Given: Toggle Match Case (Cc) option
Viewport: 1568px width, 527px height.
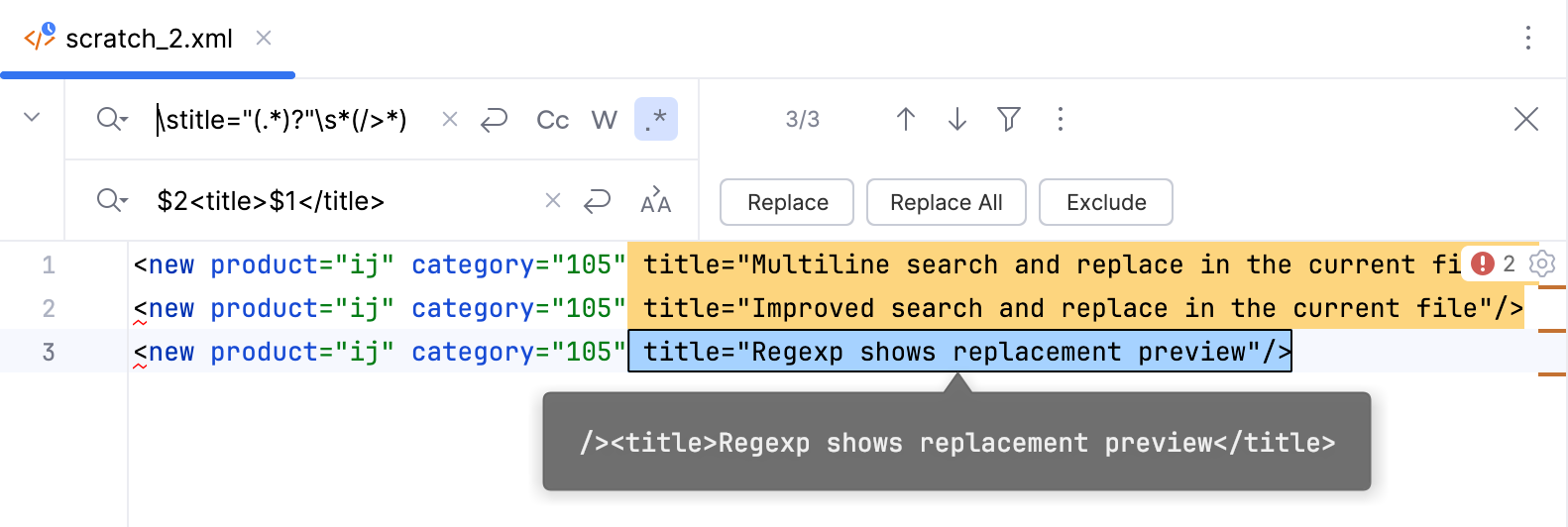Looking at the screenshot, I should coord(552,120).
